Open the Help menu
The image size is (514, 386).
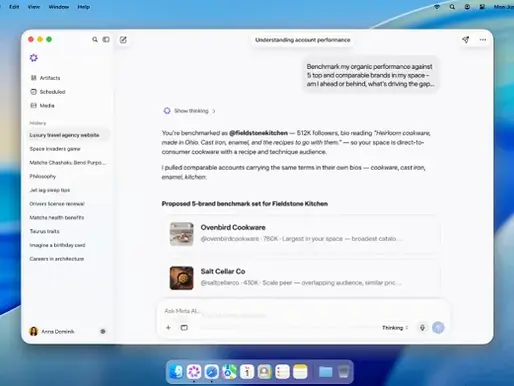click(x=83, y=7)
